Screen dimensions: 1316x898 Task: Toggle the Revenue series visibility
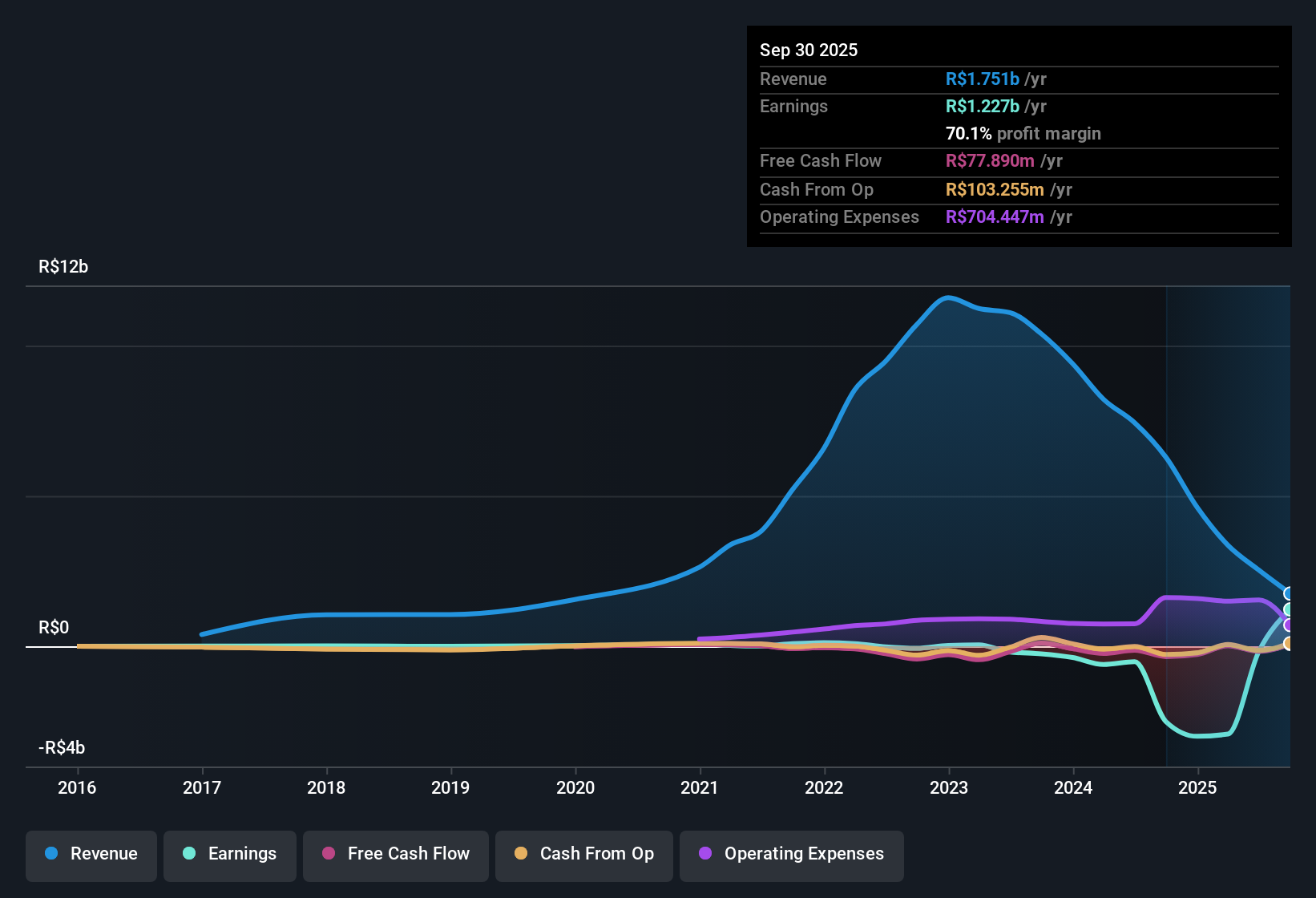[91, 854]
